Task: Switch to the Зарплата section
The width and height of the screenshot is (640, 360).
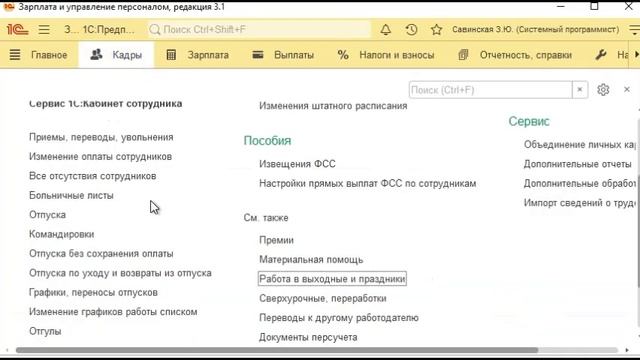Action: (208, 55)
